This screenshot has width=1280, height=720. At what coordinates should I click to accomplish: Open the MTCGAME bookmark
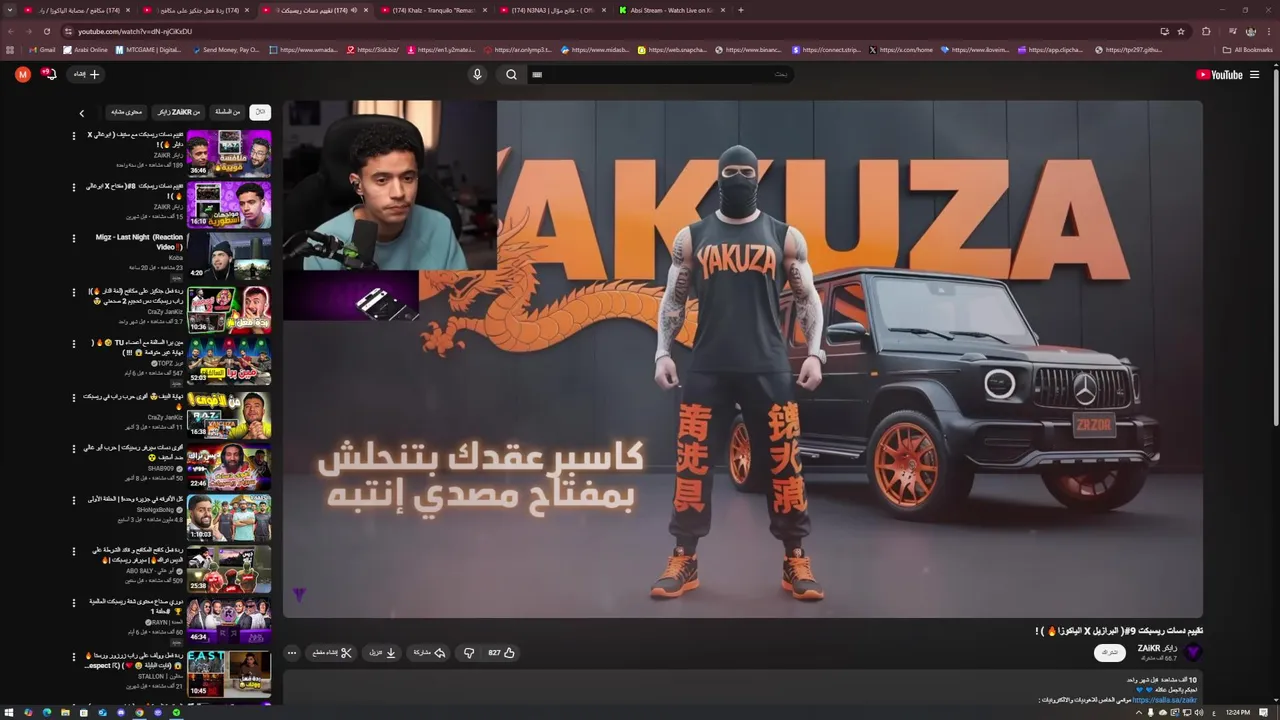coord(148,49)
